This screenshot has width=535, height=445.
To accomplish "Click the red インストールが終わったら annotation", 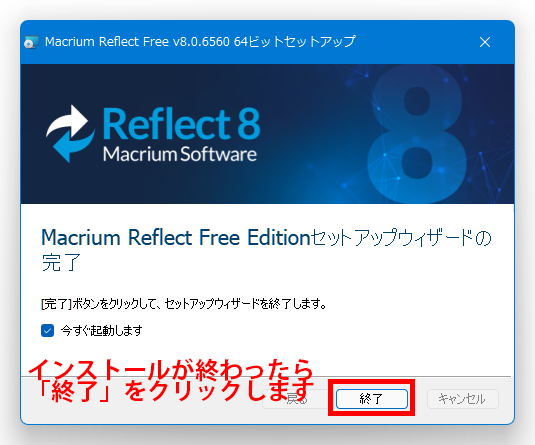I will pyautogui.click(x=171, y=370).
